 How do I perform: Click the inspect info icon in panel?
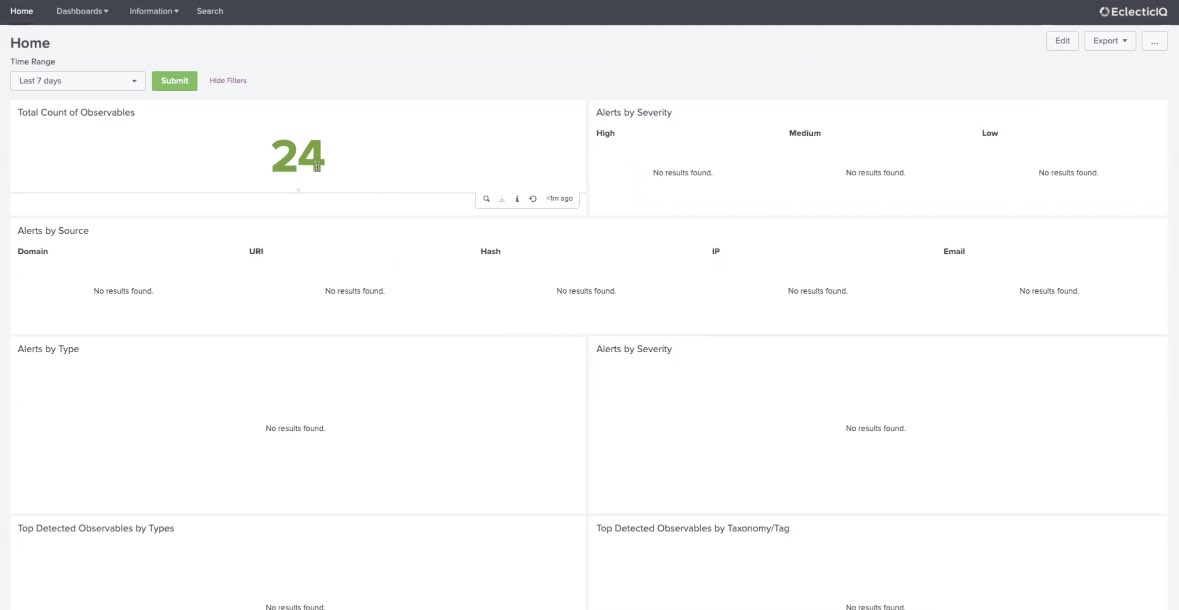517,199
